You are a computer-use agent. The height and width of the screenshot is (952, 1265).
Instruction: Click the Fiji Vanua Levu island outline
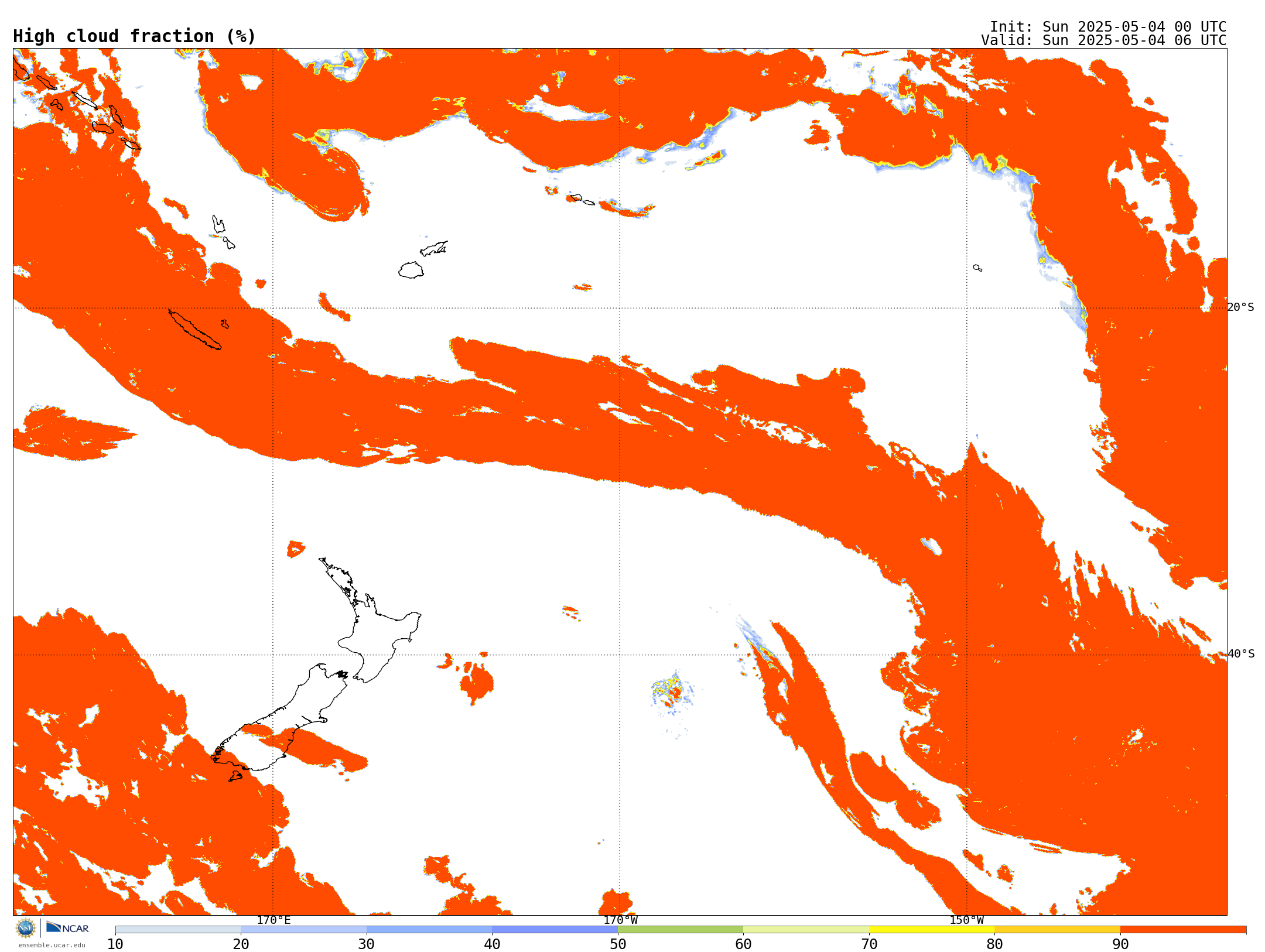click(434, 249)
